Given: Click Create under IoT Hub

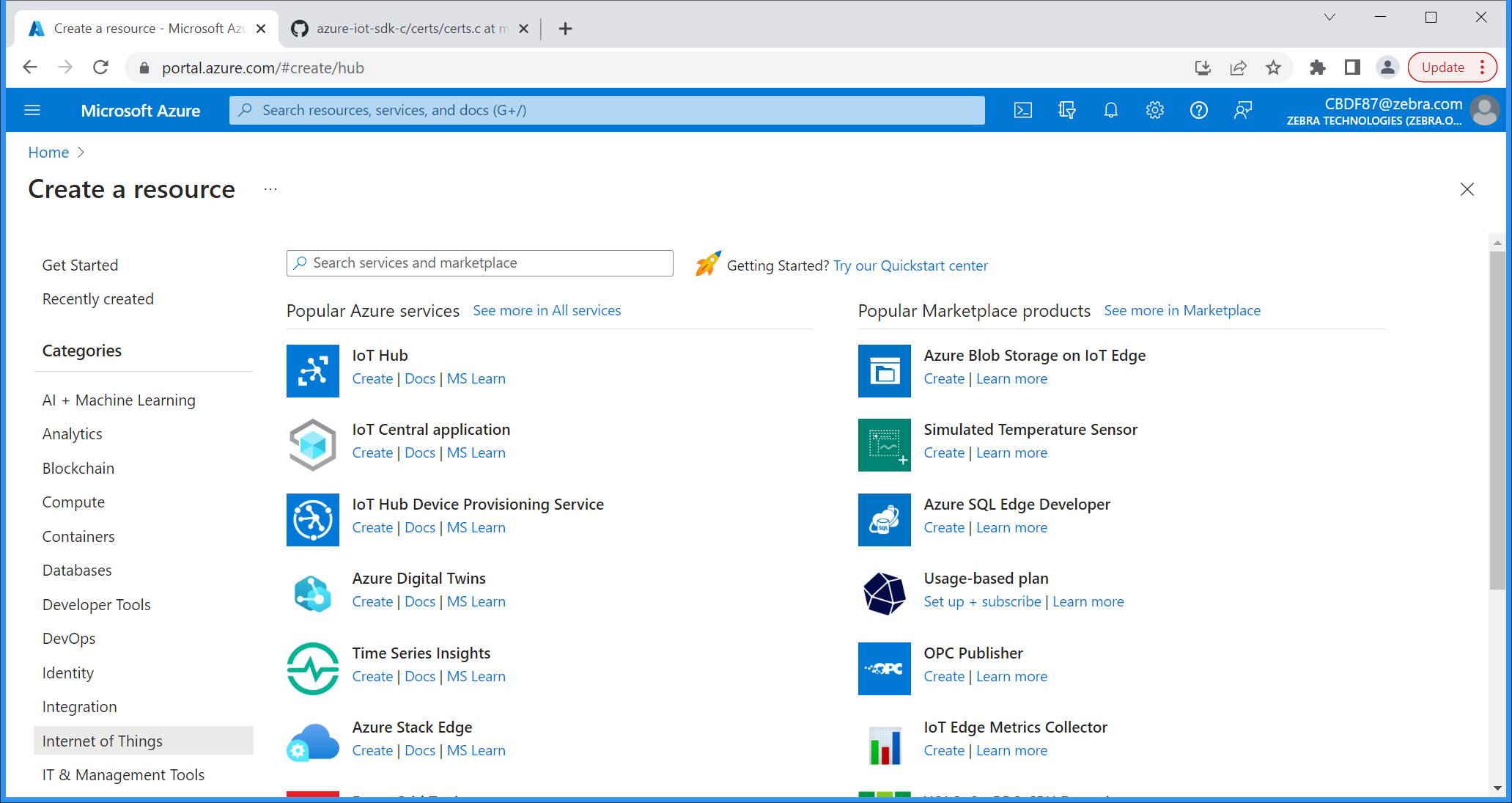Looking at the screenshot, I should tap(372, 379).
